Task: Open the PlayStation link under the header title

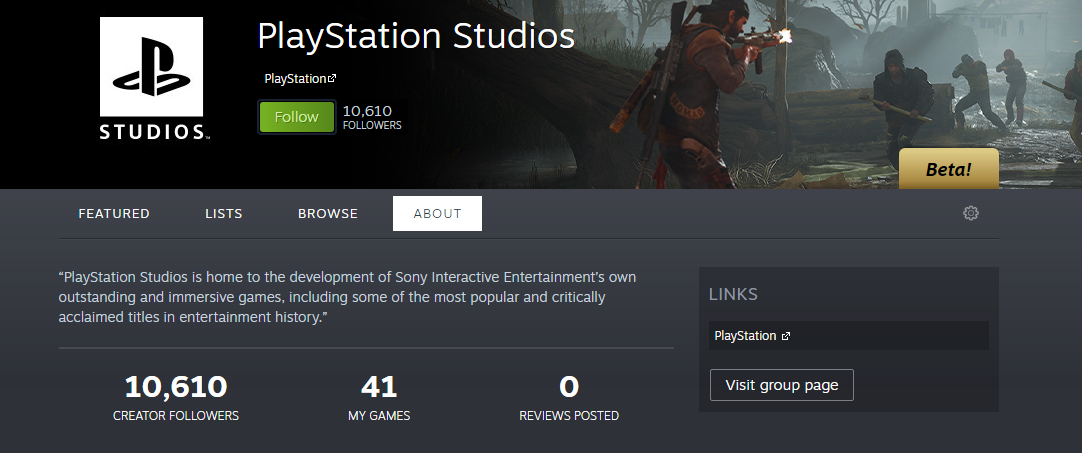Action: [295, 79]
